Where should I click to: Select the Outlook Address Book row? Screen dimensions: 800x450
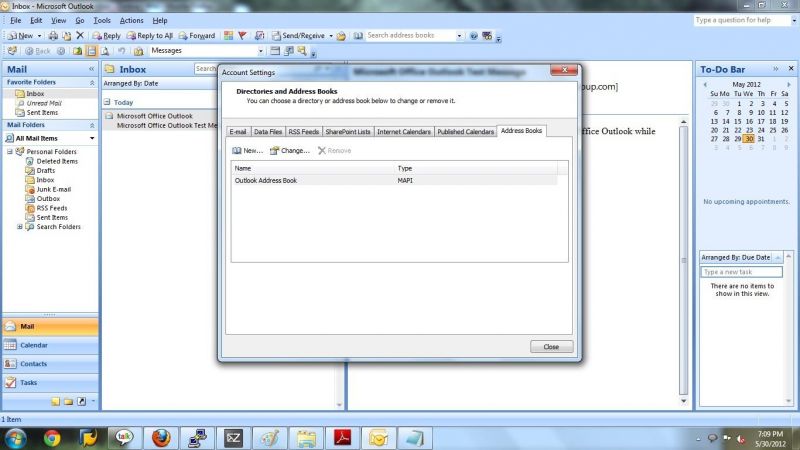(x=395, y=181)
